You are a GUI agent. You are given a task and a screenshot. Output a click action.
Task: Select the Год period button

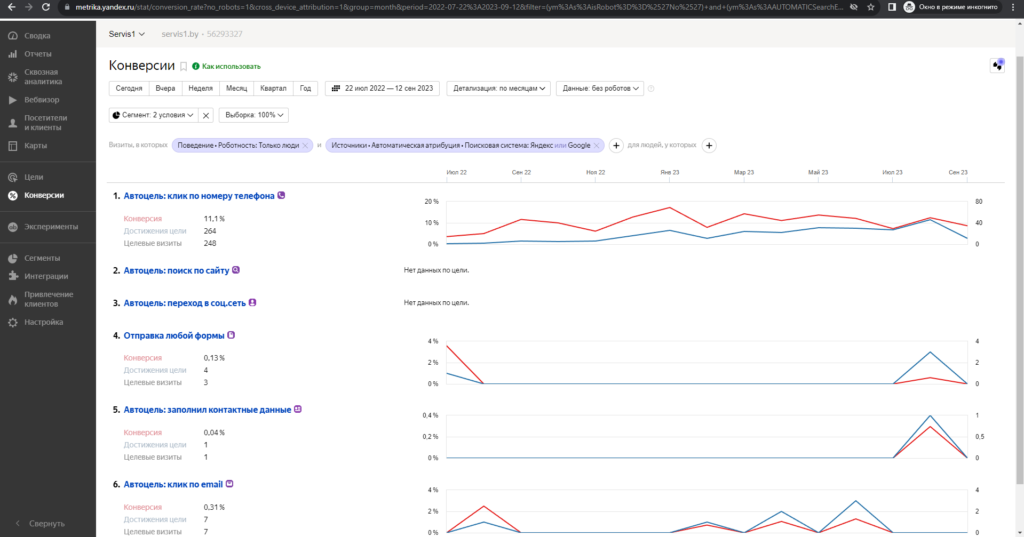306,88
